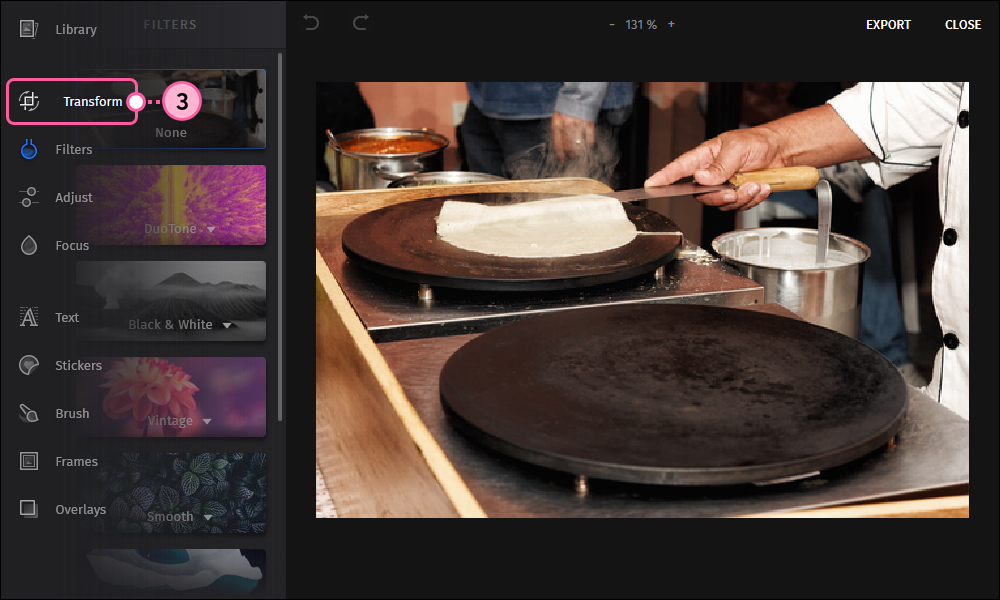Screen dimensions: 1000x600
Task: Expand the Vintage filter dropdown arrow
Action: tap(207, 421)
